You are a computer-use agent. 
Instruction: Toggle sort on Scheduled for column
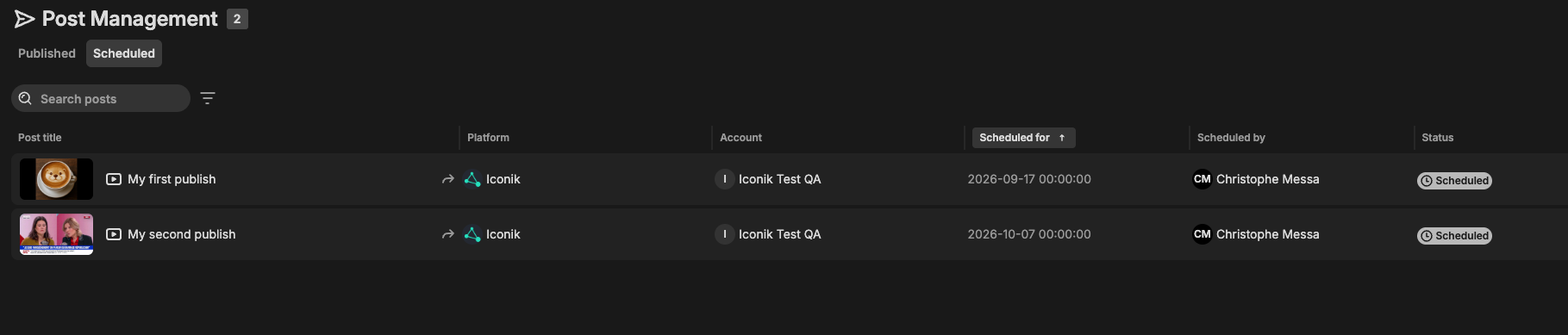1023,138
